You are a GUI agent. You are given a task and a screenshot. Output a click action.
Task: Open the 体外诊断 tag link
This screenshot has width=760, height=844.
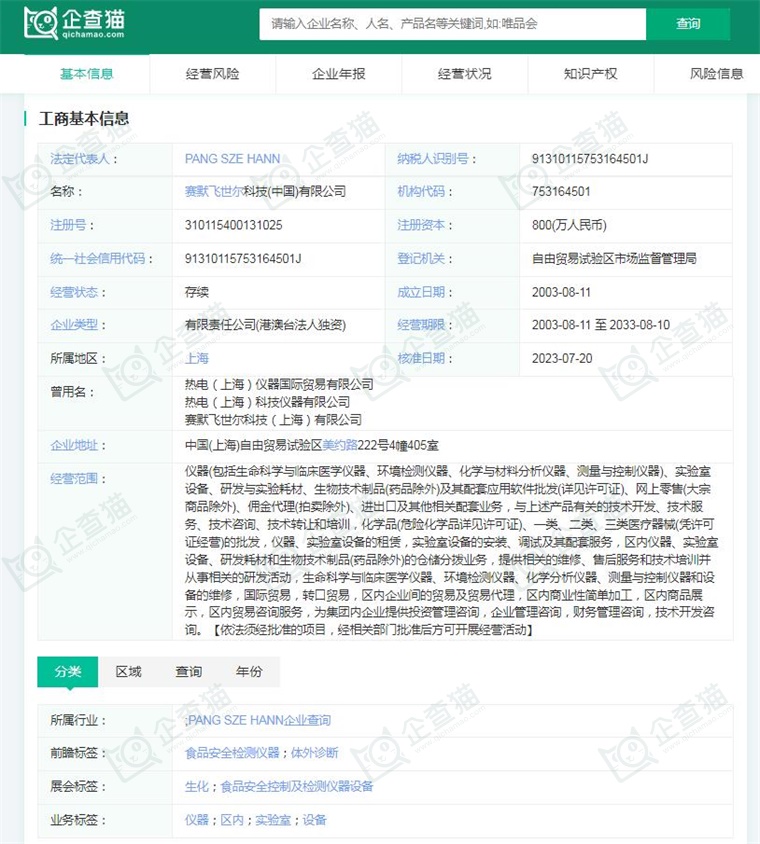(x=315, y=752)
